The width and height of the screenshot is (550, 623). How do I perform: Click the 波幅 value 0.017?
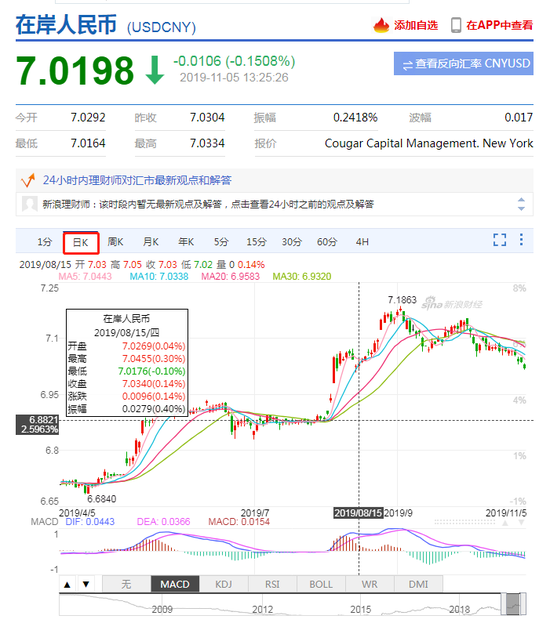tap(519, 118)
